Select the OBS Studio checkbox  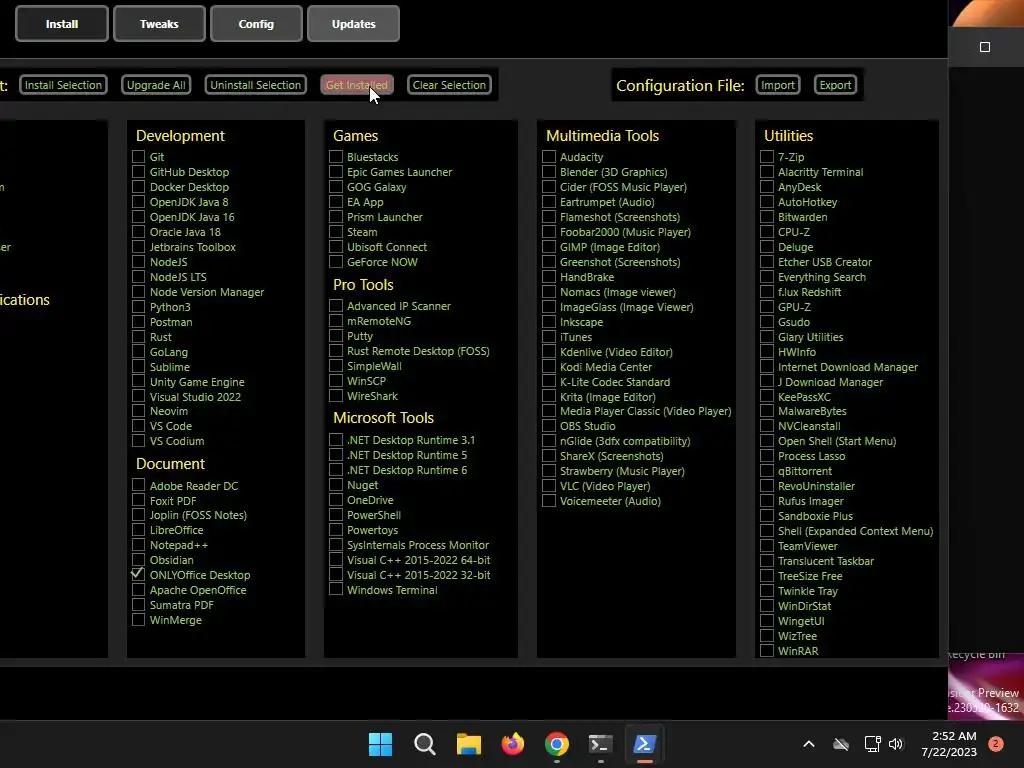coord(549,426)
